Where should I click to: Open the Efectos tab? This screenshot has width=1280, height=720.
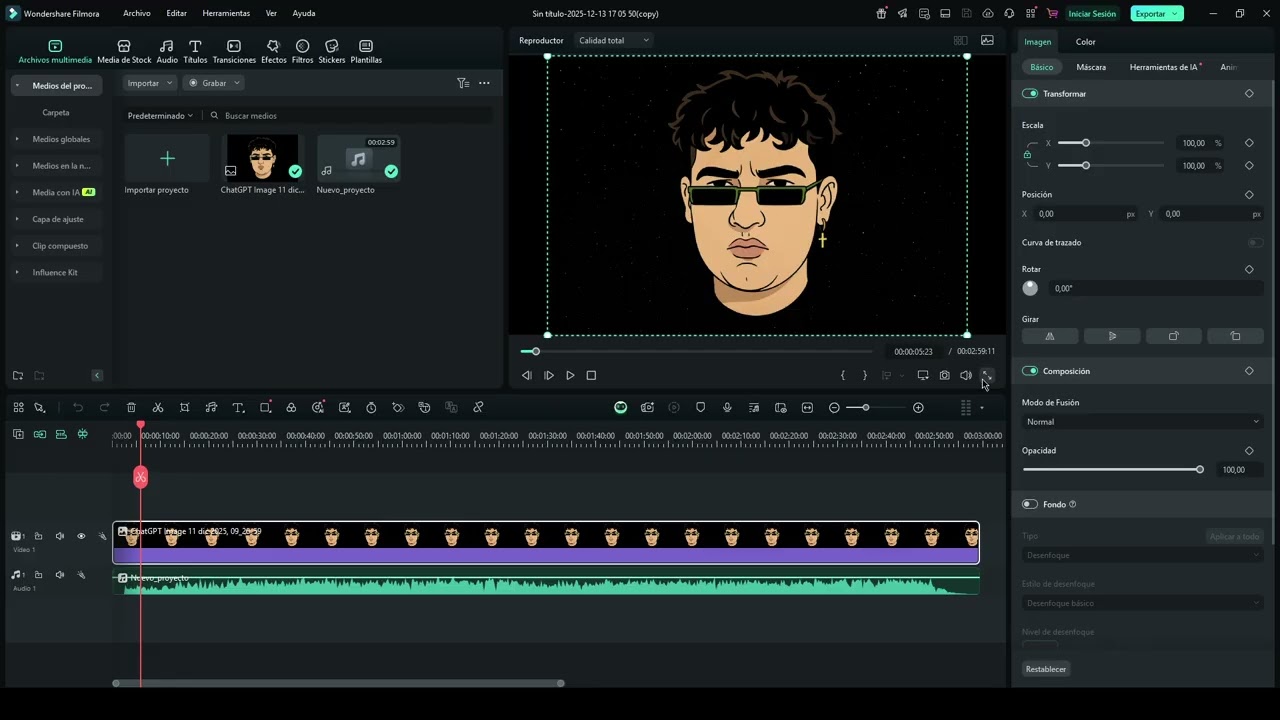pyautogui.click(x=273, y=51)
